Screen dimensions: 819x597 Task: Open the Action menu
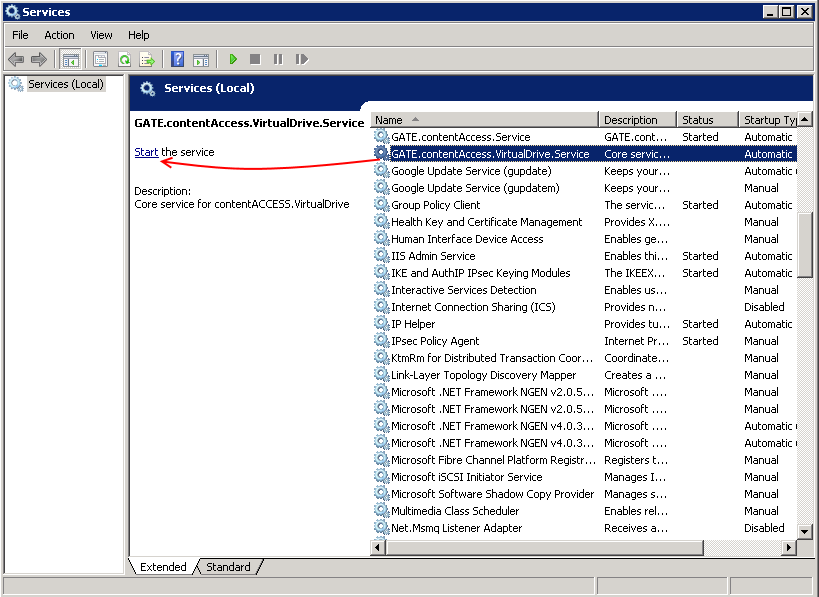coord(59,35)
